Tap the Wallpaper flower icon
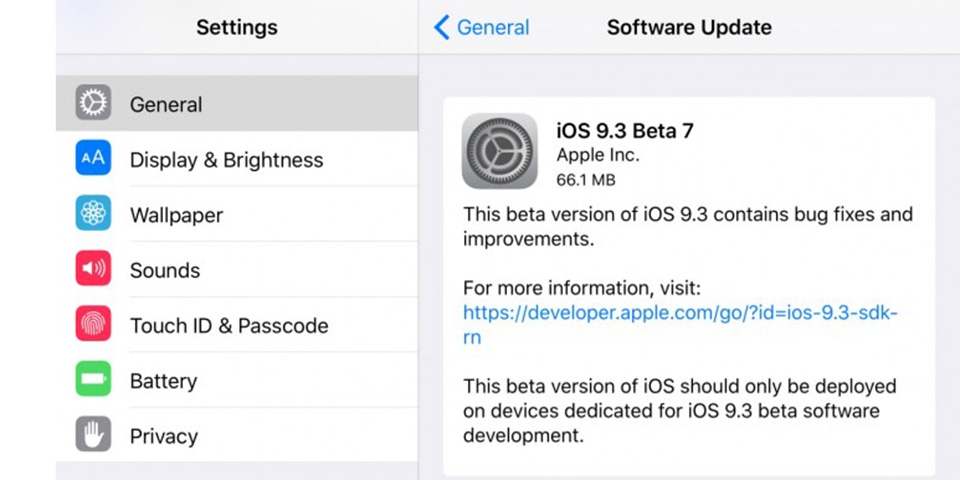 point(93,213)
